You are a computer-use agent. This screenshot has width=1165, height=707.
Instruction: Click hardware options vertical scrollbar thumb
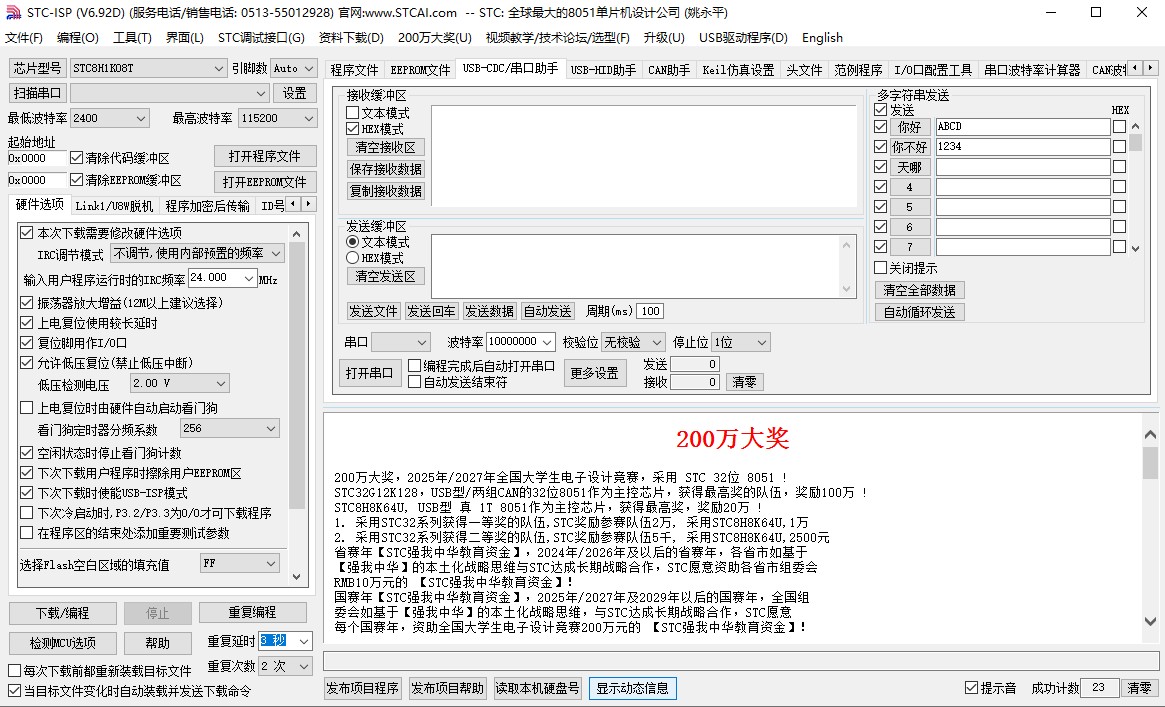tap(296, 376)
